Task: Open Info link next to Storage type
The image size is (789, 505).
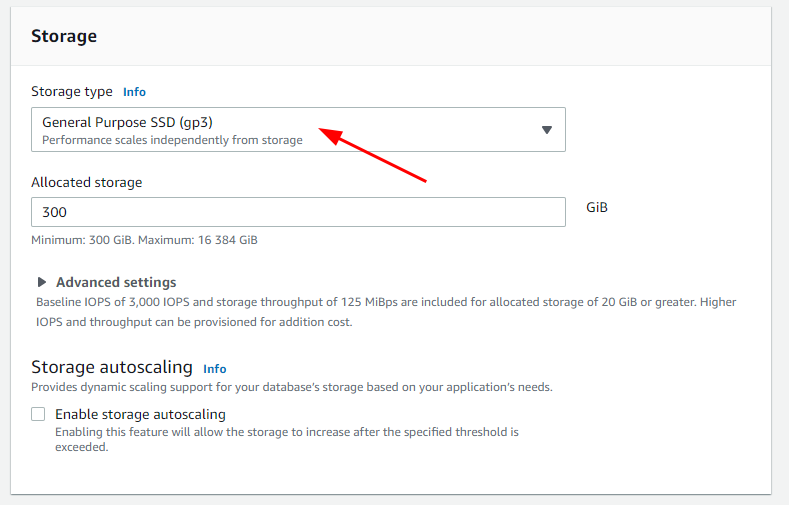Action: coord(134,92)
